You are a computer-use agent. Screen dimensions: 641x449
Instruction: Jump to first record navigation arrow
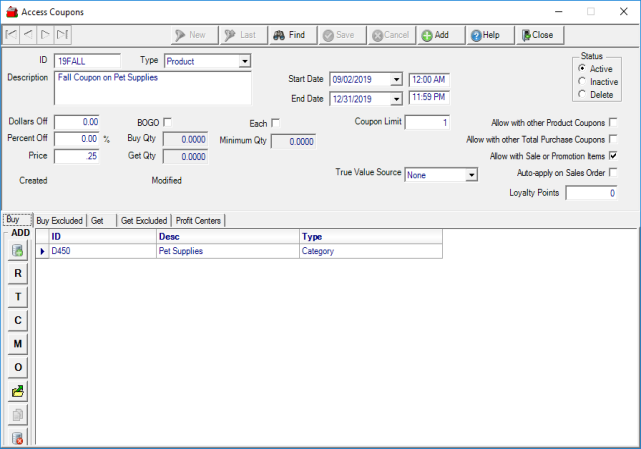point(12,35)
